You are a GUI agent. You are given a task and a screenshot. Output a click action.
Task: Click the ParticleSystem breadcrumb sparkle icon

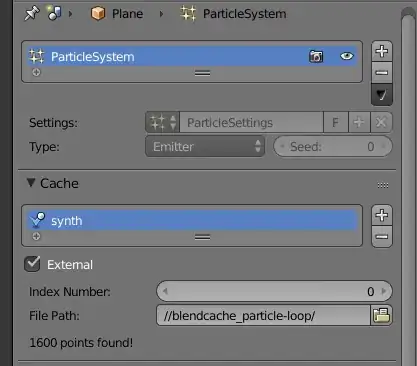tap(188, 14)
